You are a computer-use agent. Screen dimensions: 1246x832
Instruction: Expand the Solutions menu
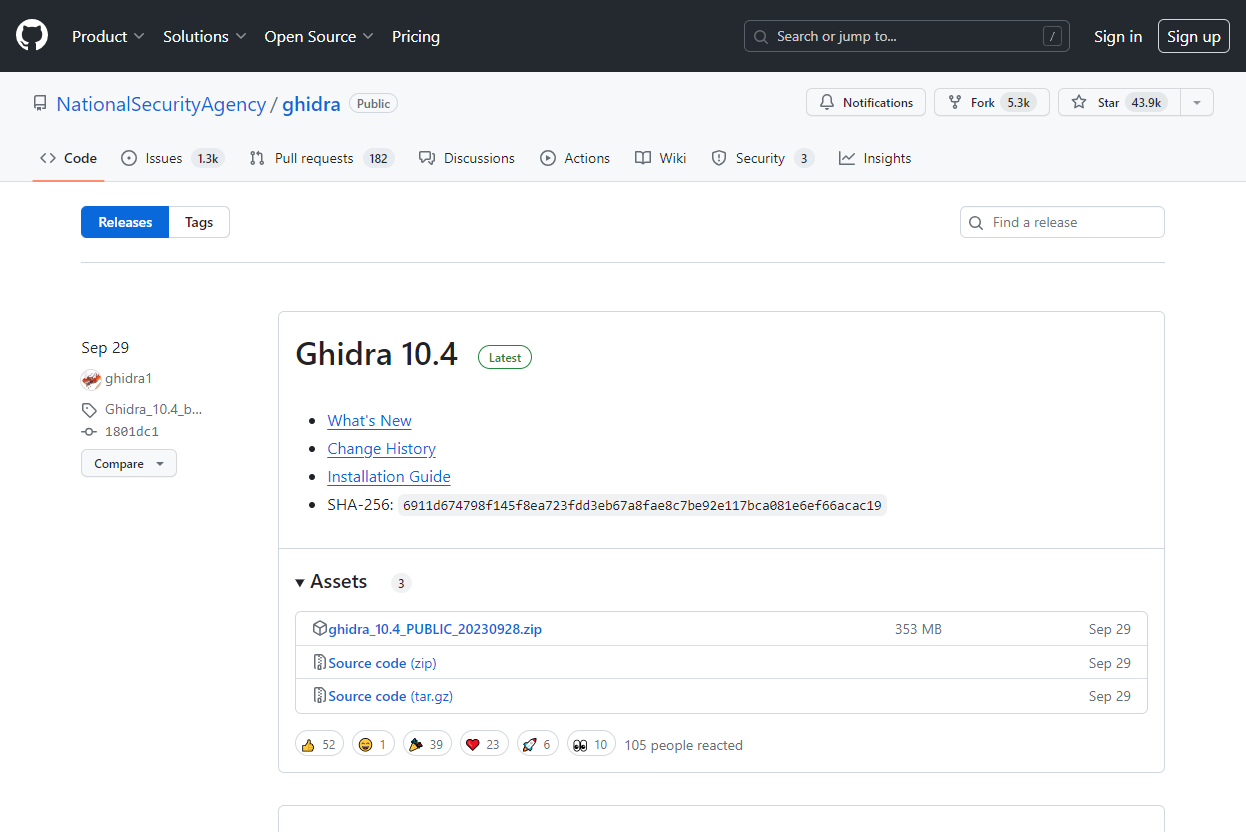tap(204, 37)
